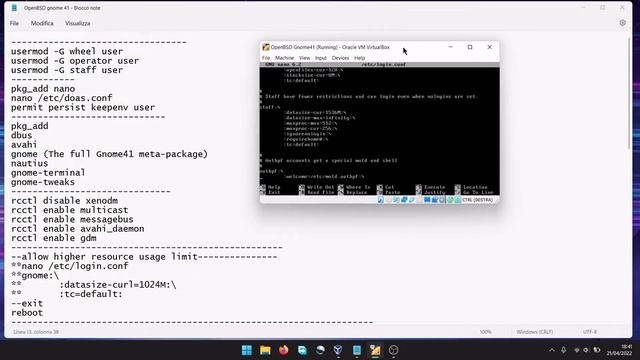Click the line and column status entry
Screen dimensions: 640x360
(x=36, y=332)
